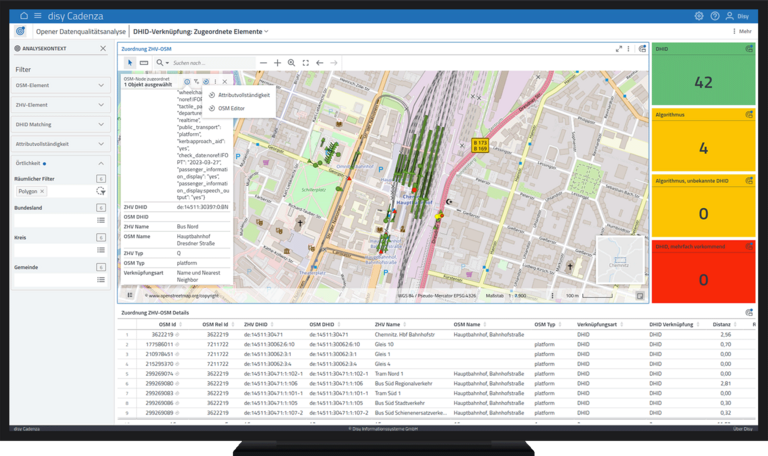
Task: Zoom out the map with minus icon
Action: pyautogui.click(x=264, y=62)
